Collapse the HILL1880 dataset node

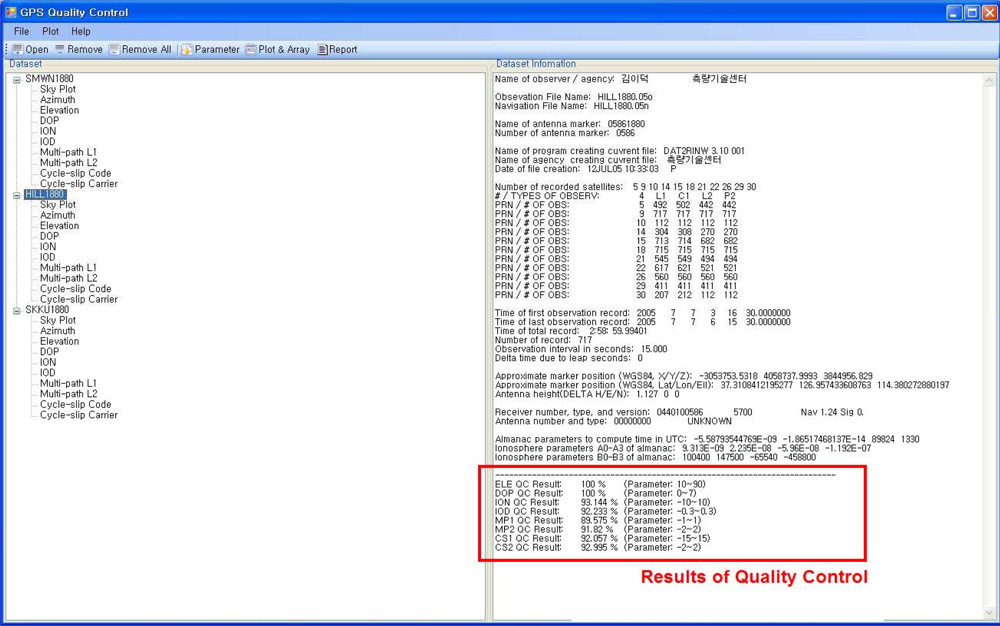click(x=17, y=195)
